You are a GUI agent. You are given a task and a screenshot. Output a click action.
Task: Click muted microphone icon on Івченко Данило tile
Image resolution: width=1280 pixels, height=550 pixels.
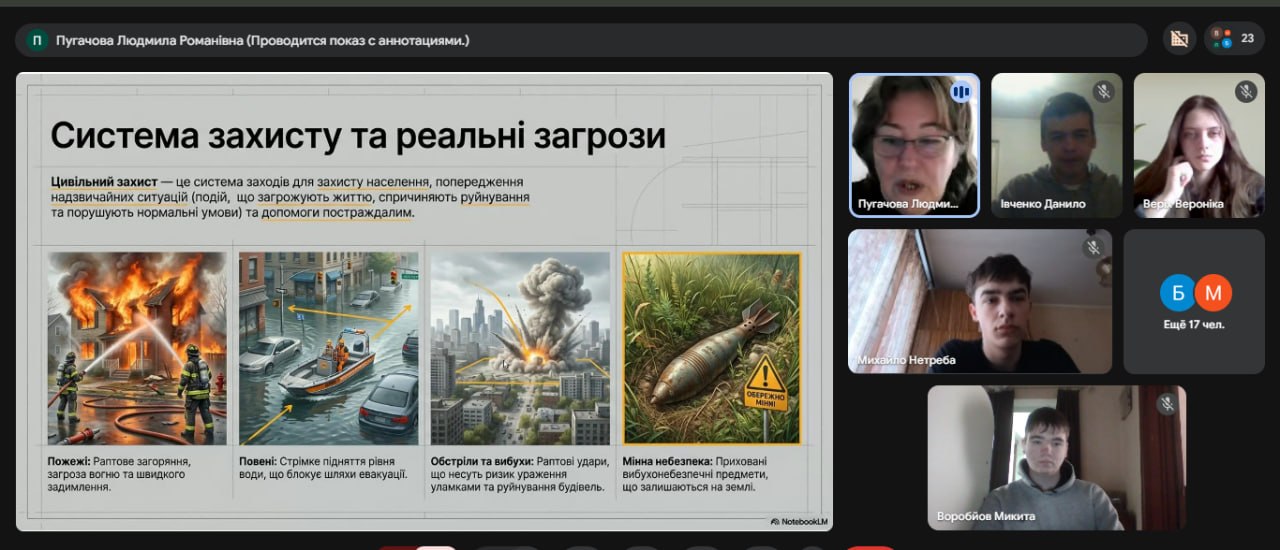click(x=1103, y=92)
